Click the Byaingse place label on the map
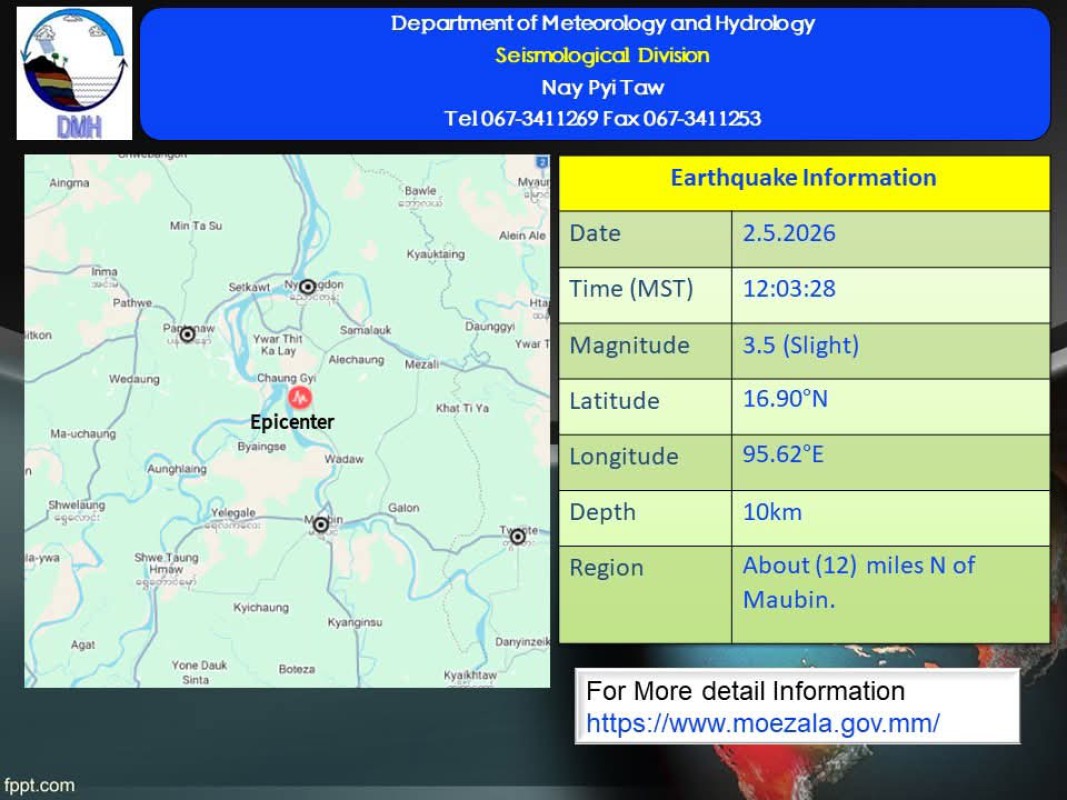Image resolution: width=1067 pixels, height=800 pixels. (x=261, y=446)
